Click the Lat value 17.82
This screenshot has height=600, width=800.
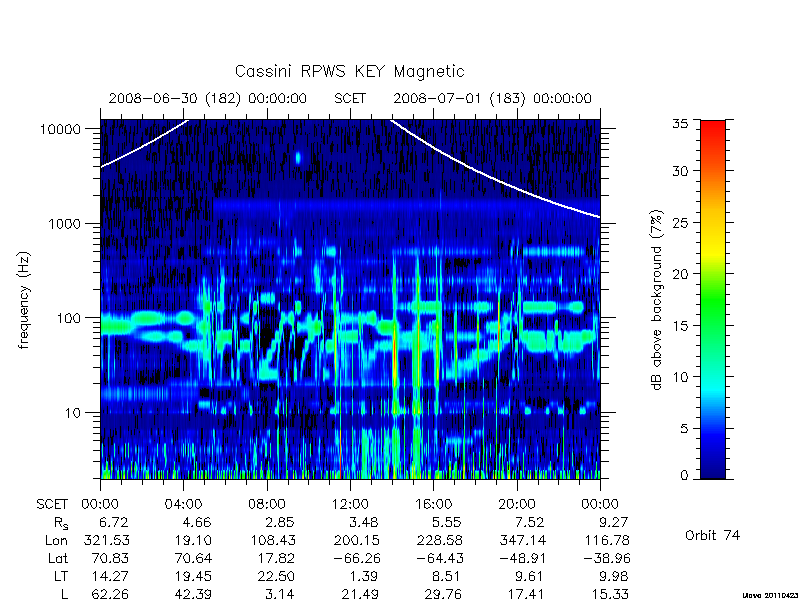pyautogui.click(x=277, y=558)
